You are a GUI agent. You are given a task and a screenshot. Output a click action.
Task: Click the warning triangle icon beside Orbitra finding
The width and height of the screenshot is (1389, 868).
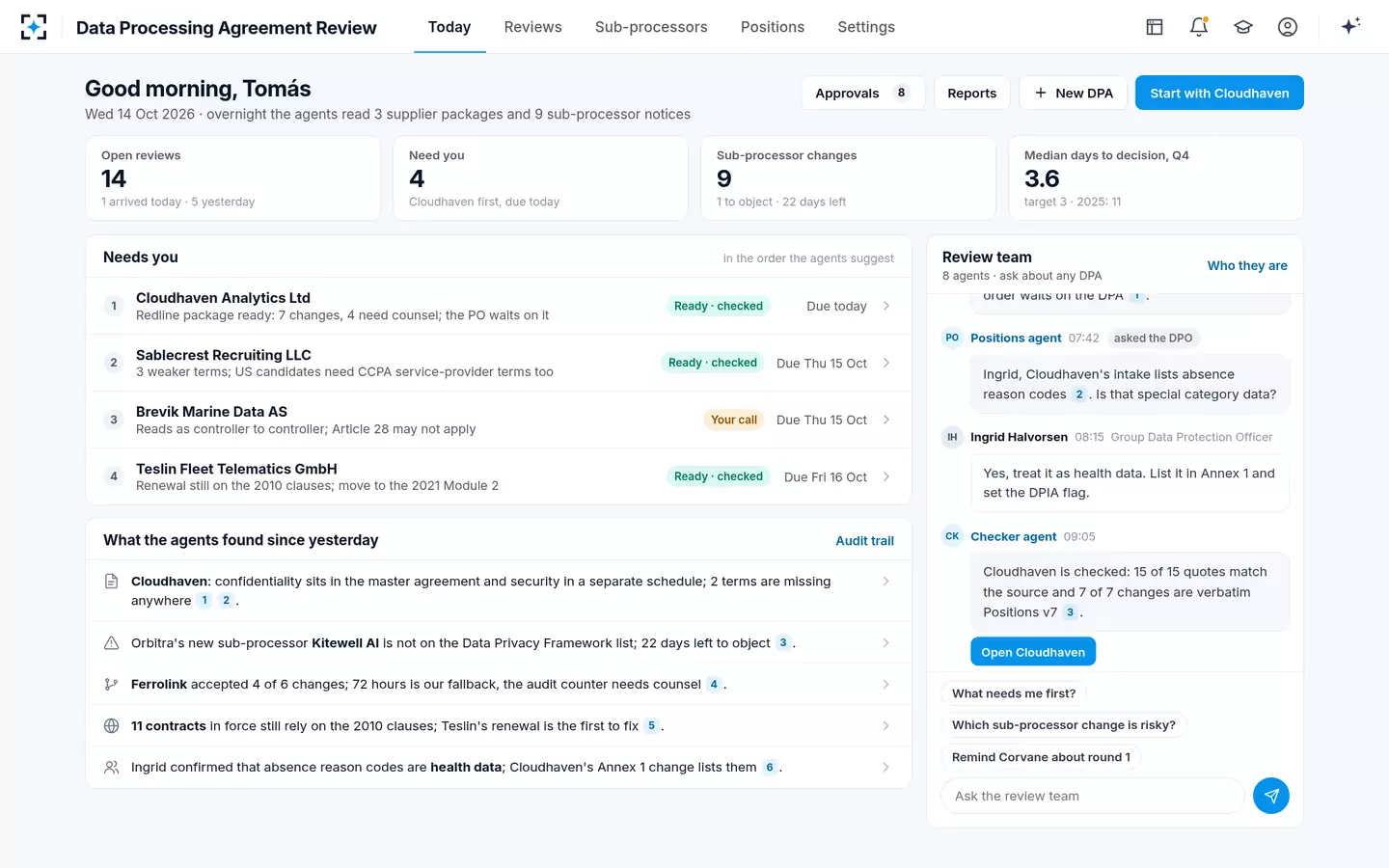(x=111, y=643)
